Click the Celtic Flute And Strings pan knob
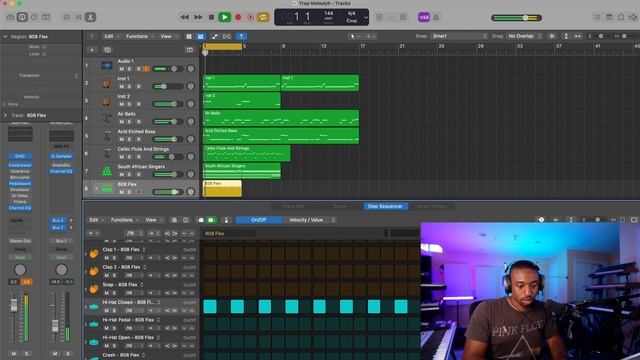 [191, 157]
